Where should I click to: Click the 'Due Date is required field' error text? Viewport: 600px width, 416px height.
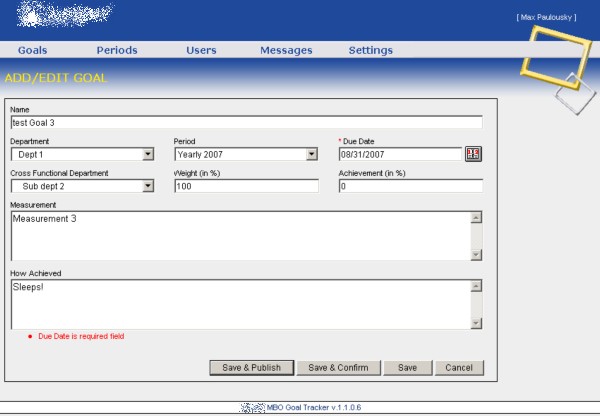(81, 336)
